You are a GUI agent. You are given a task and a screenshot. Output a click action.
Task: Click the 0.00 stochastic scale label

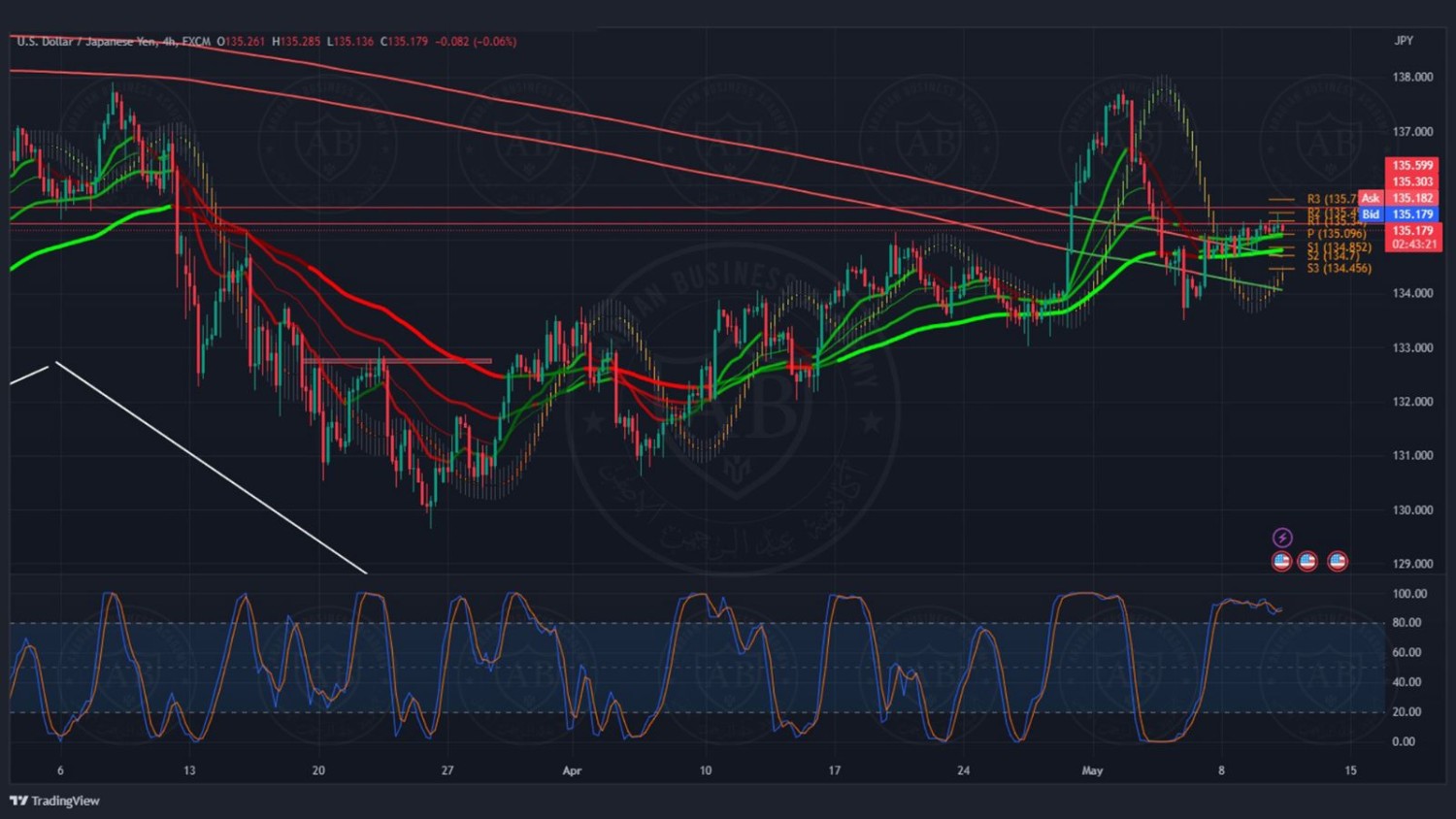1404,741
